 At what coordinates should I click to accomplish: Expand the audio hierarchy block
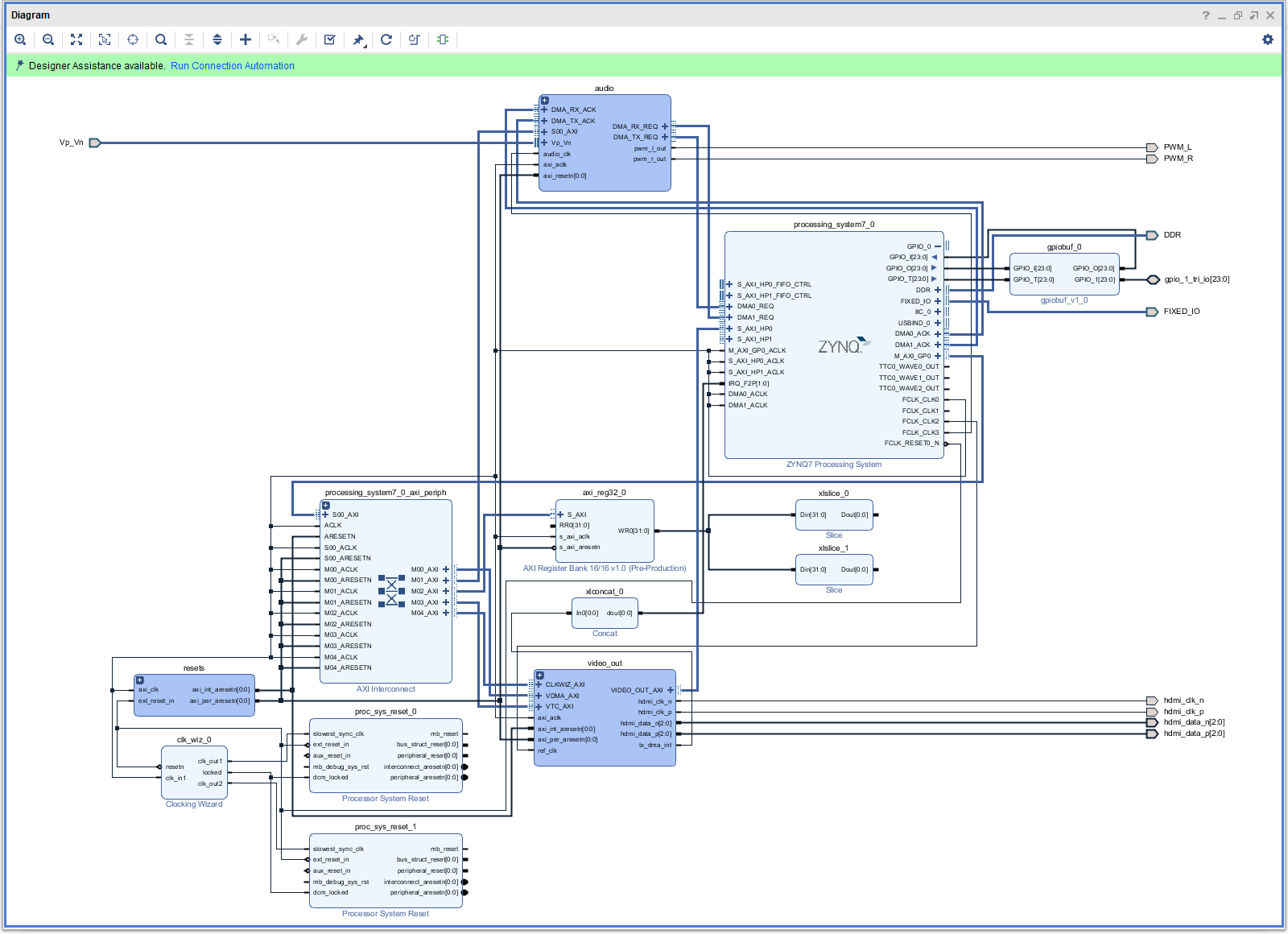pyautogui.click(x=545, y=101)
